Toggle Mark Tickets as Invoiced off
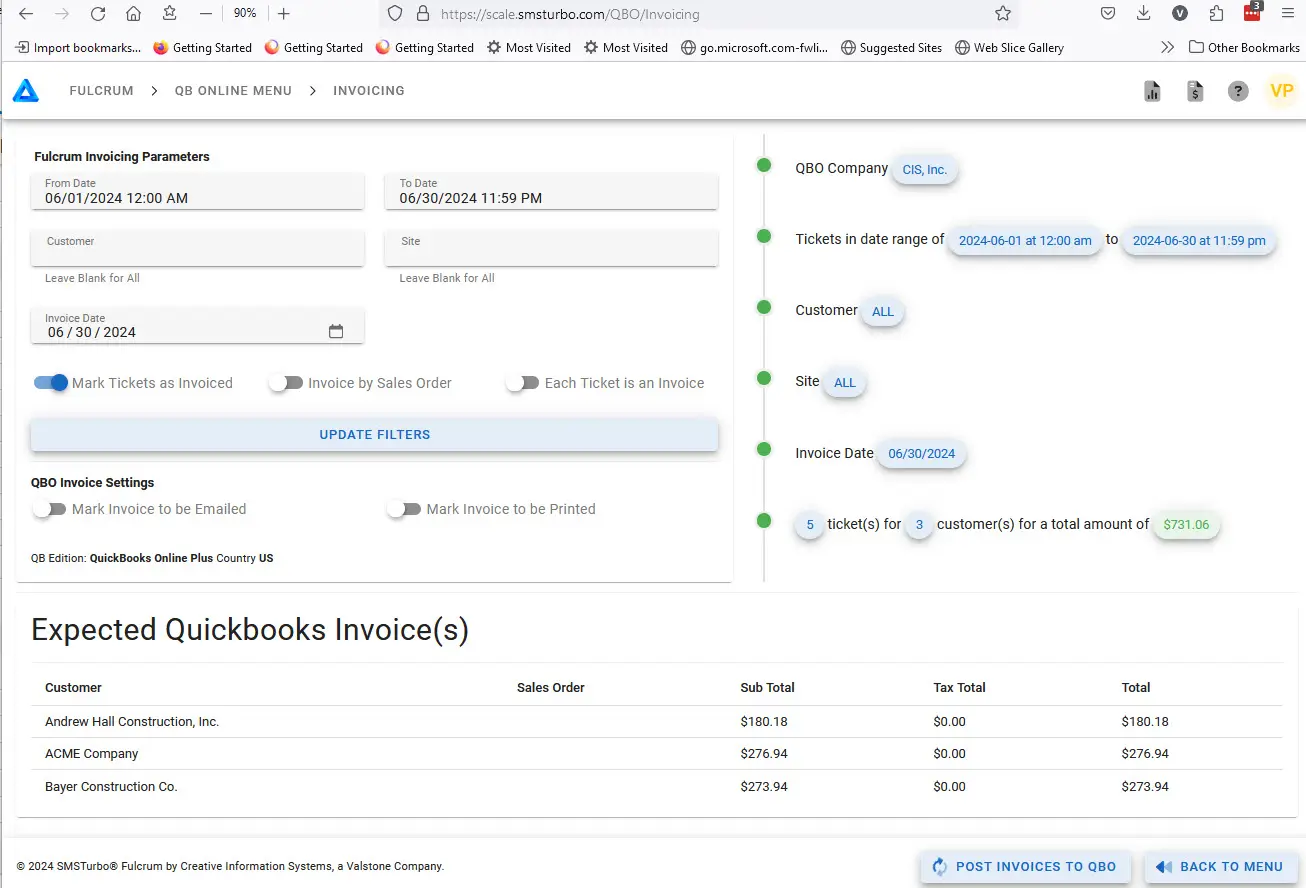 point(51,383)
